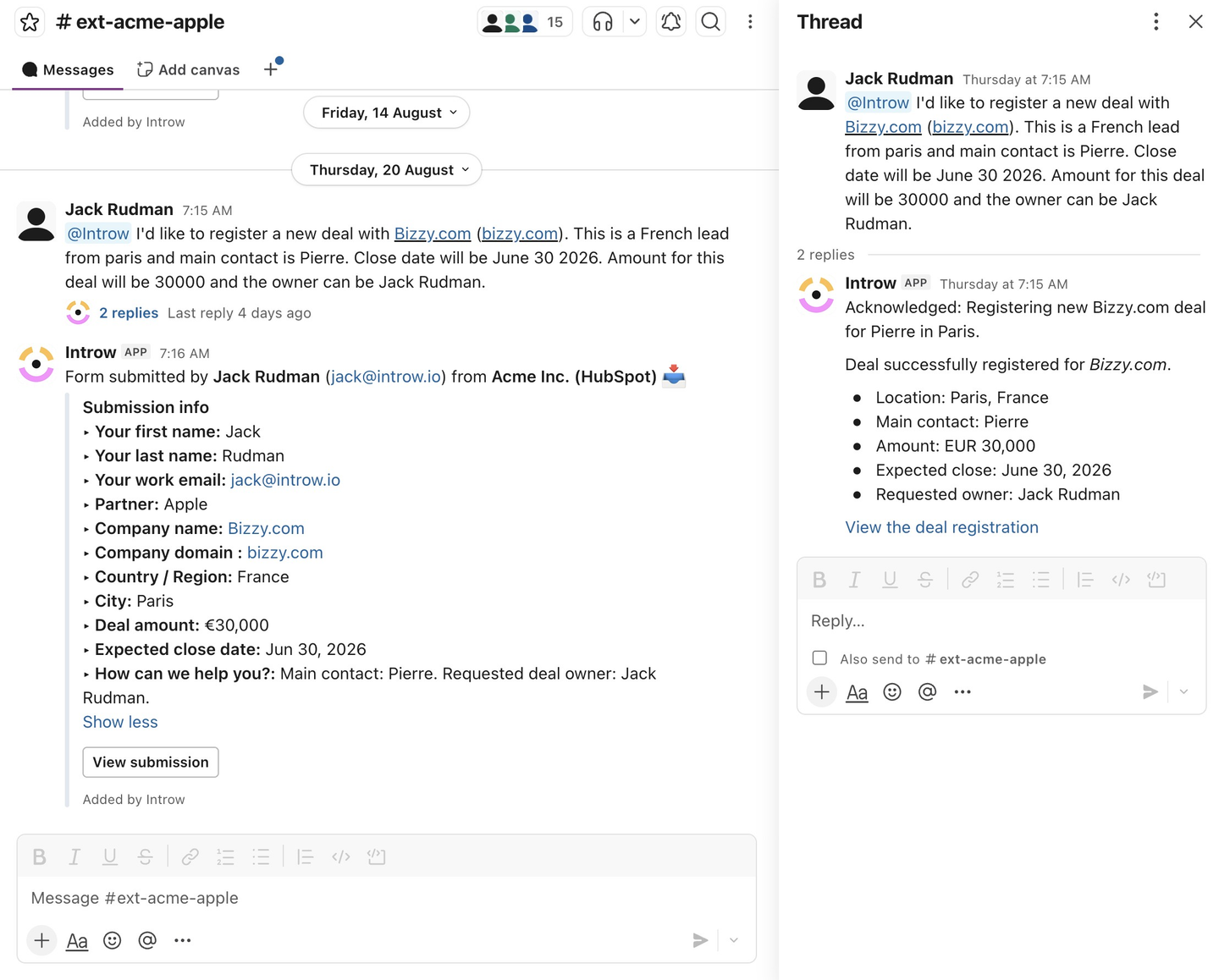Open jack@introw.io link in form submitted line
Screen dimensions: 1219x980
pyautogui.click(x=386, y=377)
